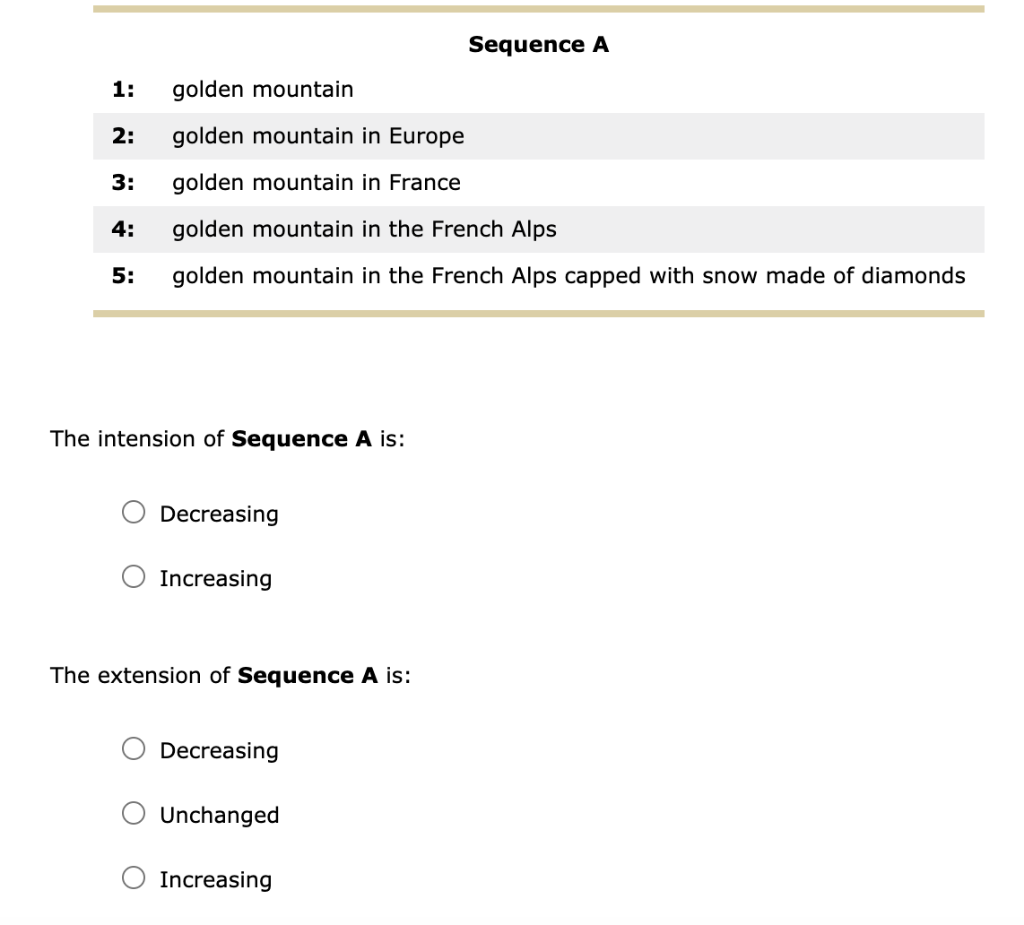Select Increasing for the intension question
This screenshot has height=925, width=1024.
click(133, 576)
